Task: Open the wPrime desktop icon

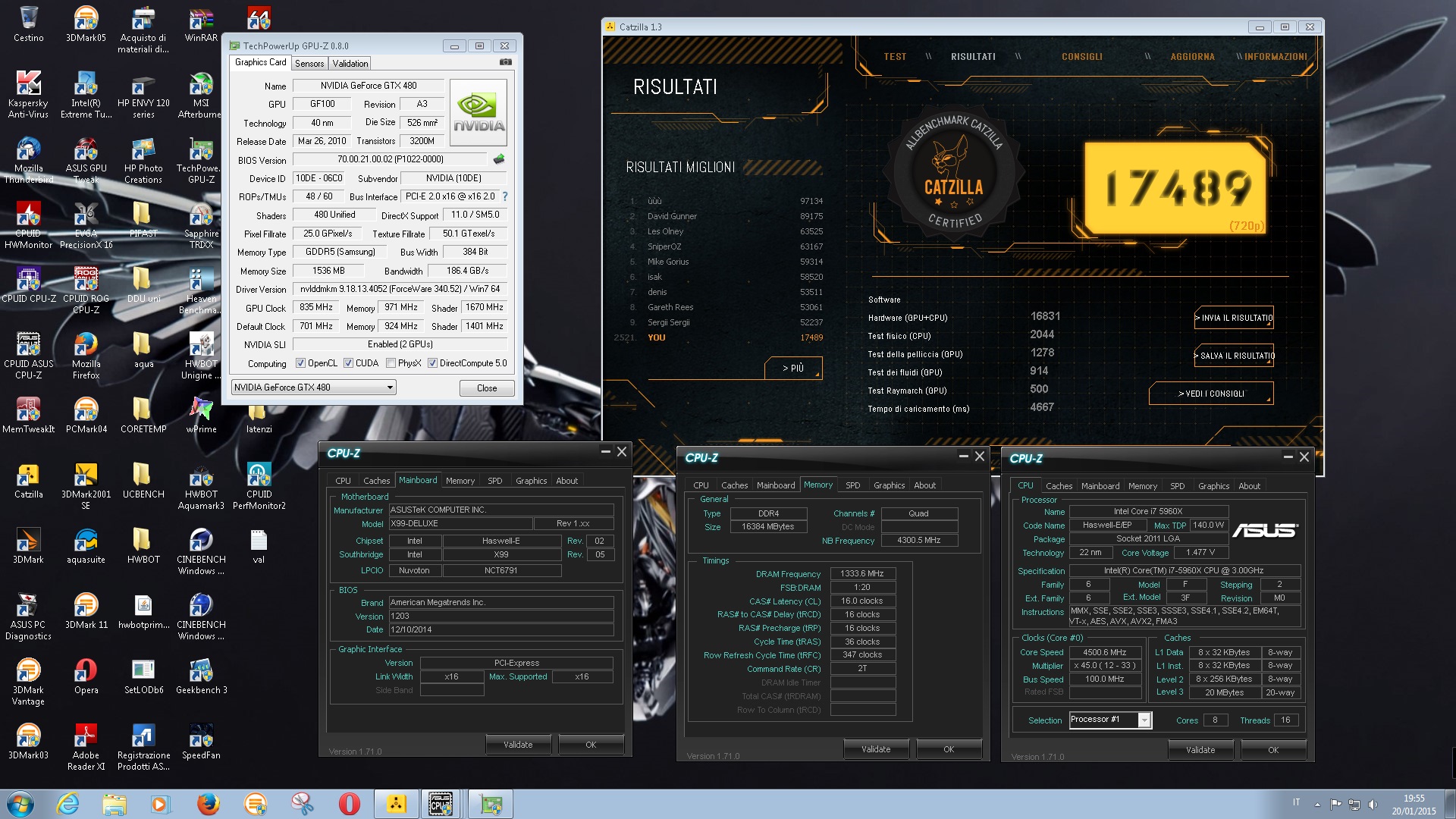Action: pyautogui.click(x=201, y=416)
